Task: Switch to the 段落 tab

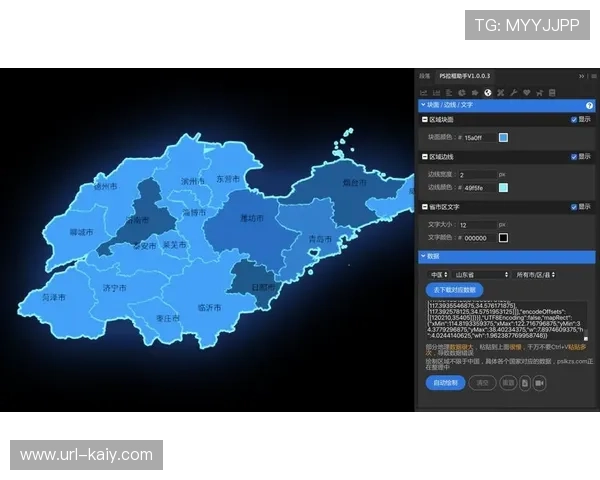Action: (x=425, y=75)
